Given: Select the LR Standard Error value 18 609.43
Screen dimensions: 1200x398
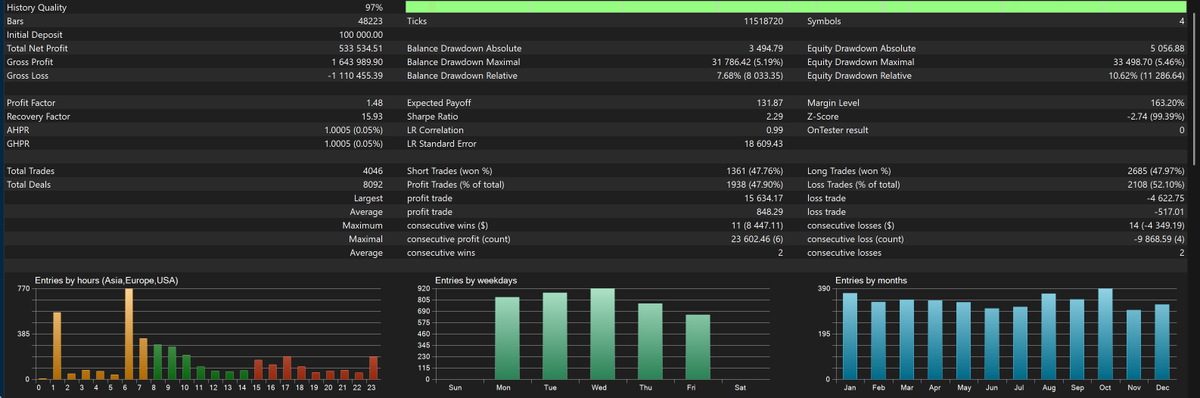Looking at the screenshot, I should (x=764, y=144).
